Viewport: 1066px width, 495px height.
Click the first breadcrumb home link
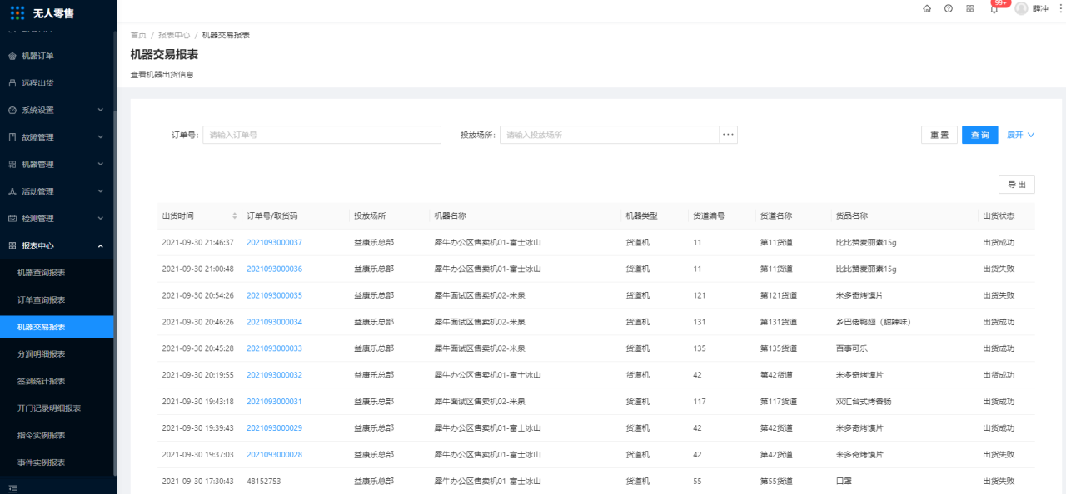(138, 35)
